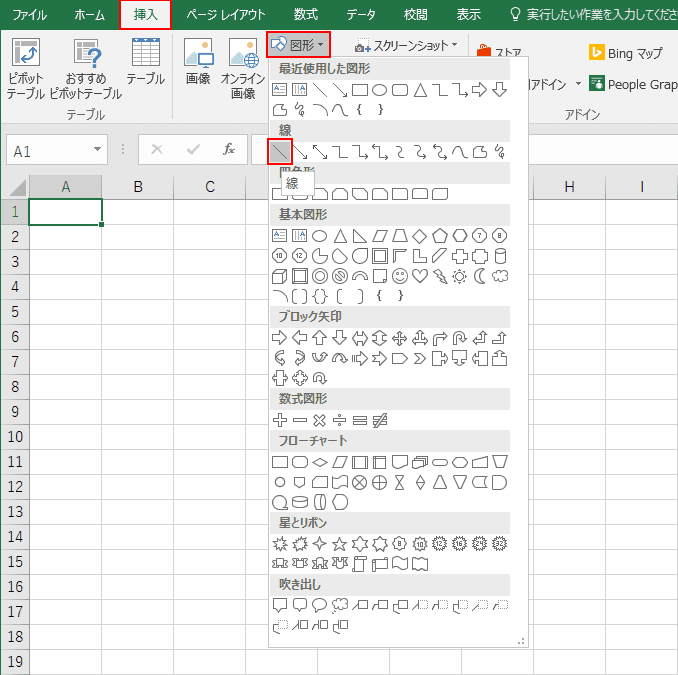Choose the Freeform shape in the 線 section
The width and height of the screenshot is (678, 675).
[480, 152]
